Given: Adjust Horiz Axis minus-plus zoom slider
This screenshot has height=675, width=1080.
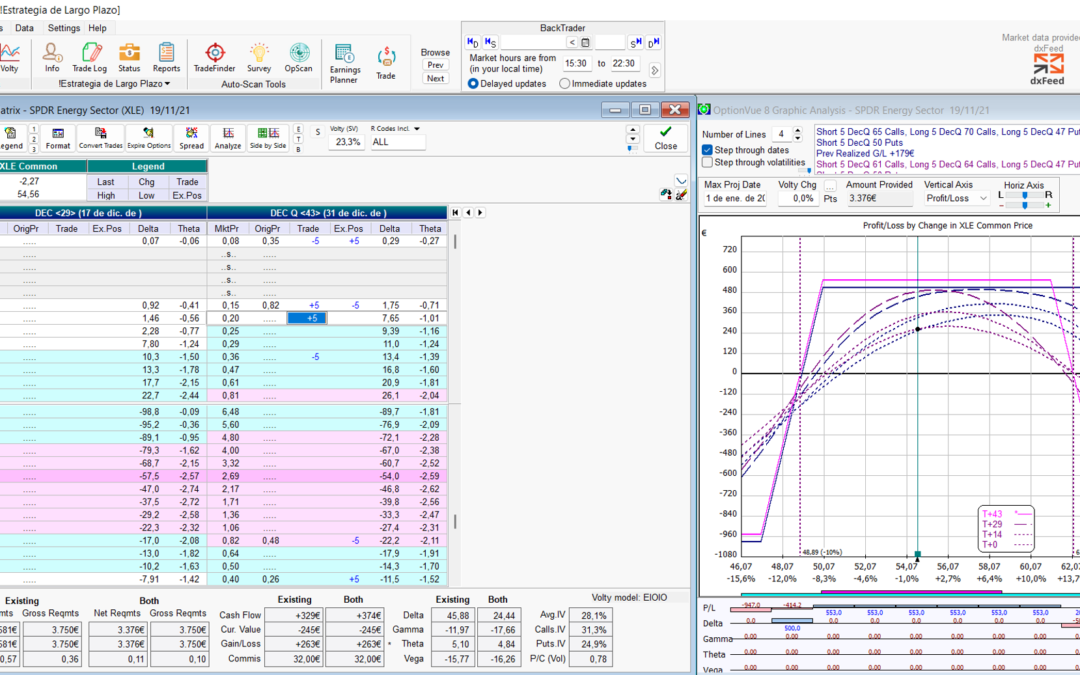Looking at the screenshot, I should pos(1025,205).
